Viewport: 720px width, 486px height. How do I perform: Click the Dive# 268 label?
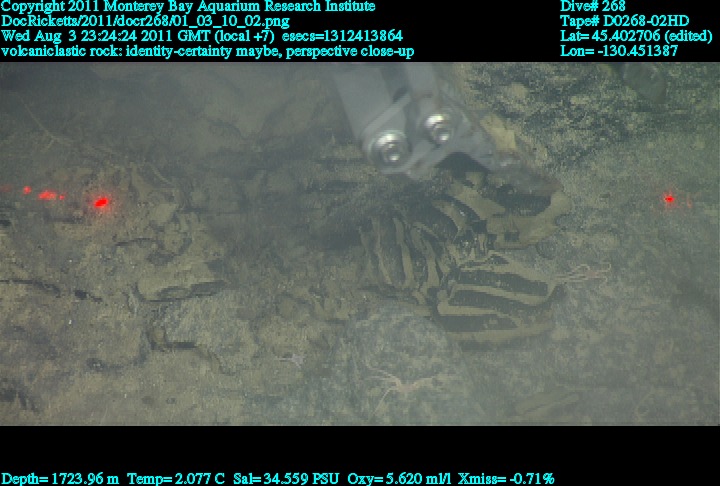(x=595, y=6)
